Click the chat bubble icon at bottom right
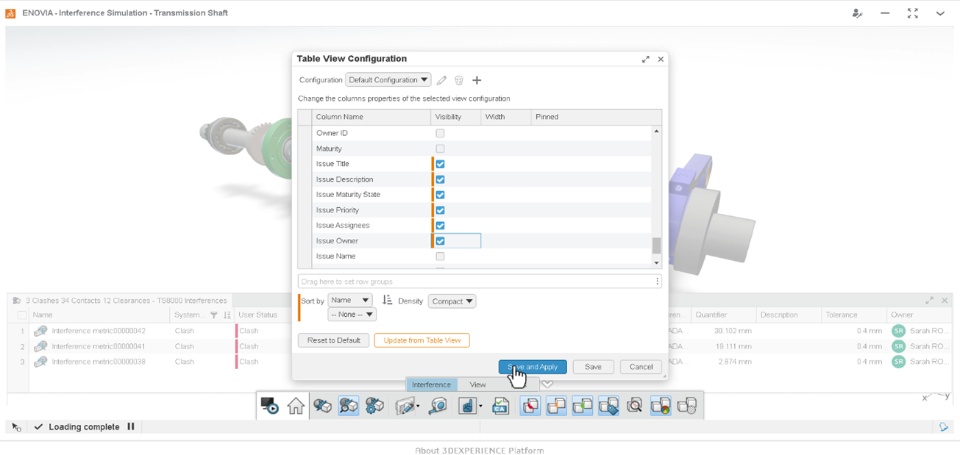 click(943, 427)
